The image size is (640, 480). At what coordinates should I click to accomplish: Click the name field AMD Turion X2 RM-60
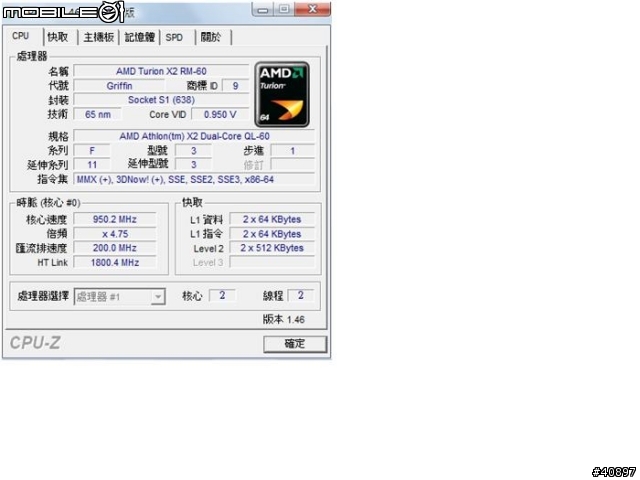(161, 71)
